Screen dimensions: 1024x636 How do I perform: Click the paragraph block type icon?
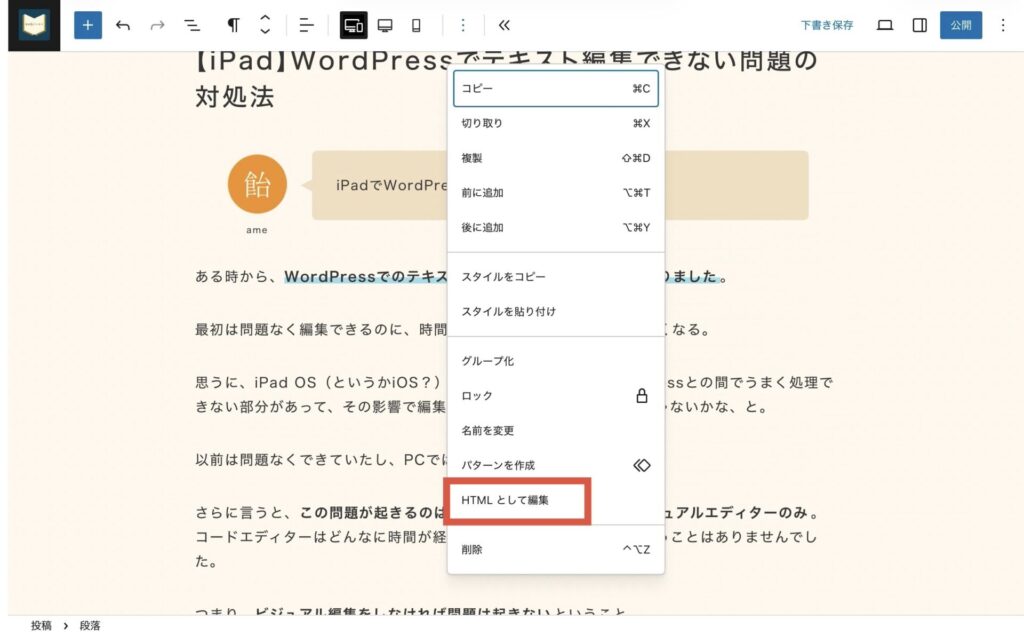[233, 25]
